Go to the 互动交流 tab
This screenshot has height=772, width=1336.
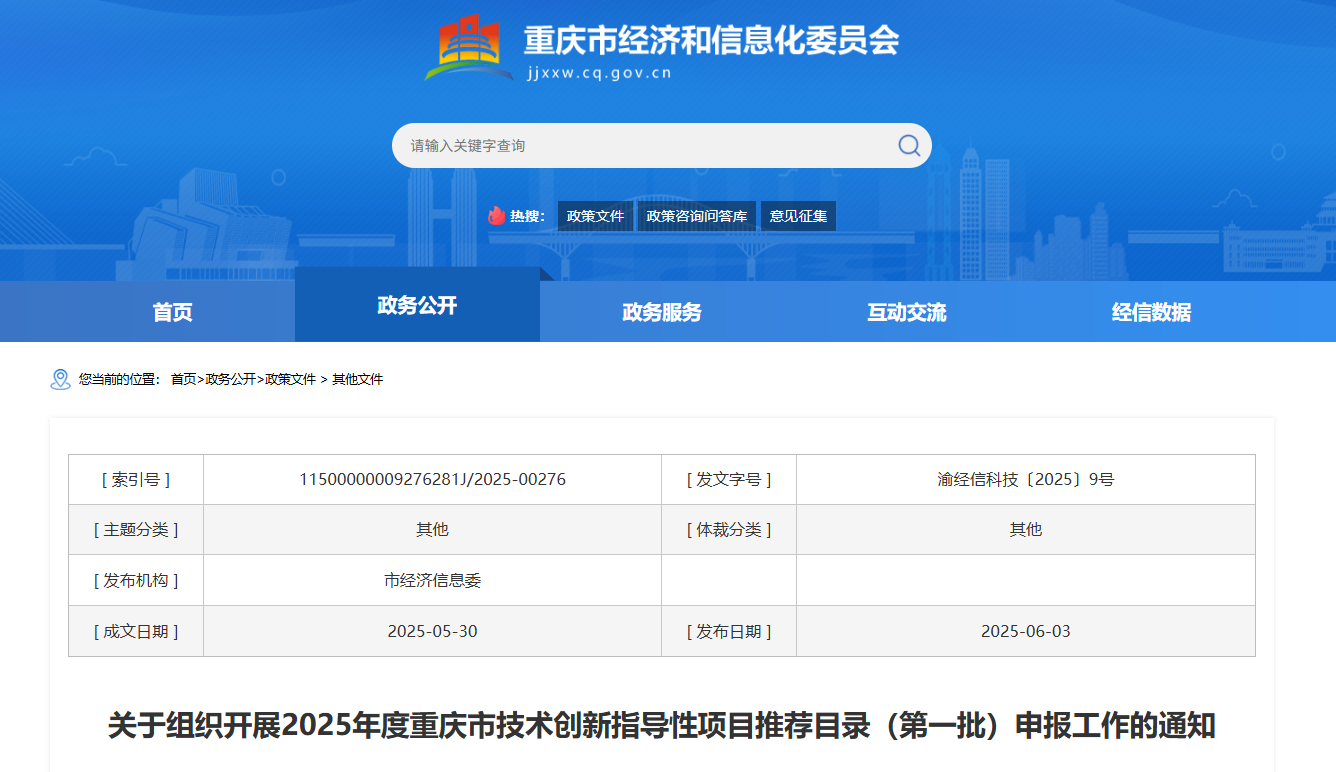[907, 312]
